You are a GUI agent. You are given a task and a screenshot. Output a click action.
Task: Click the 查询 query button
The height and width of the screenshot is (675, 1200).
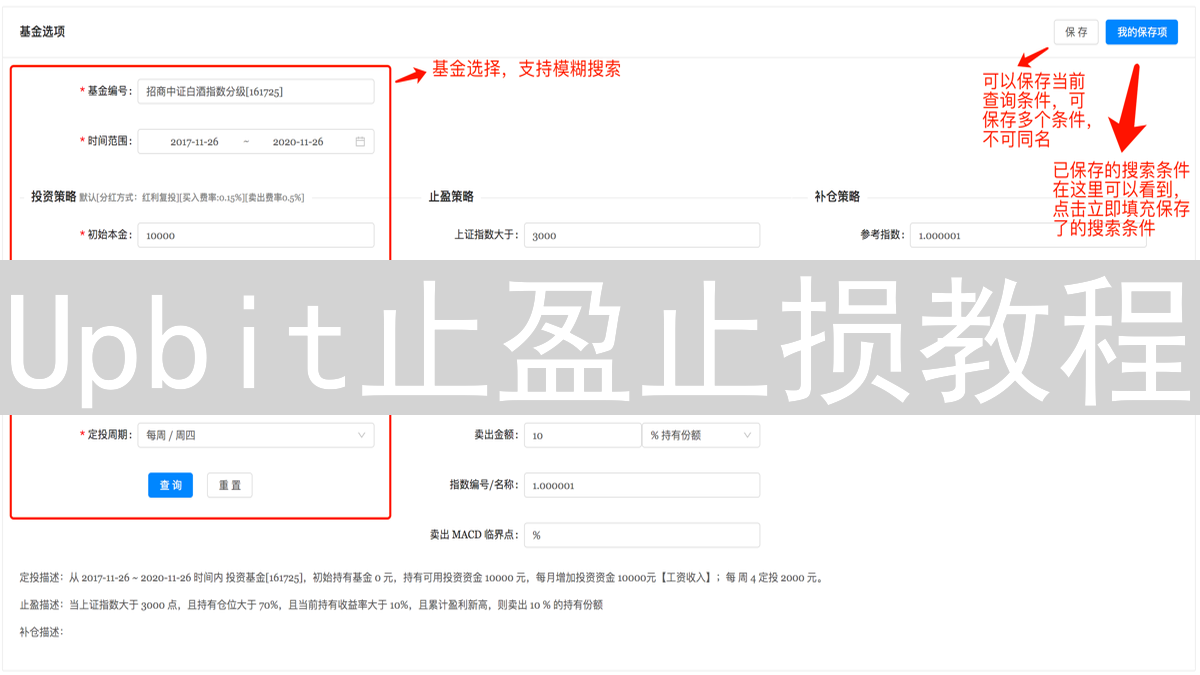tap(170, 485)
